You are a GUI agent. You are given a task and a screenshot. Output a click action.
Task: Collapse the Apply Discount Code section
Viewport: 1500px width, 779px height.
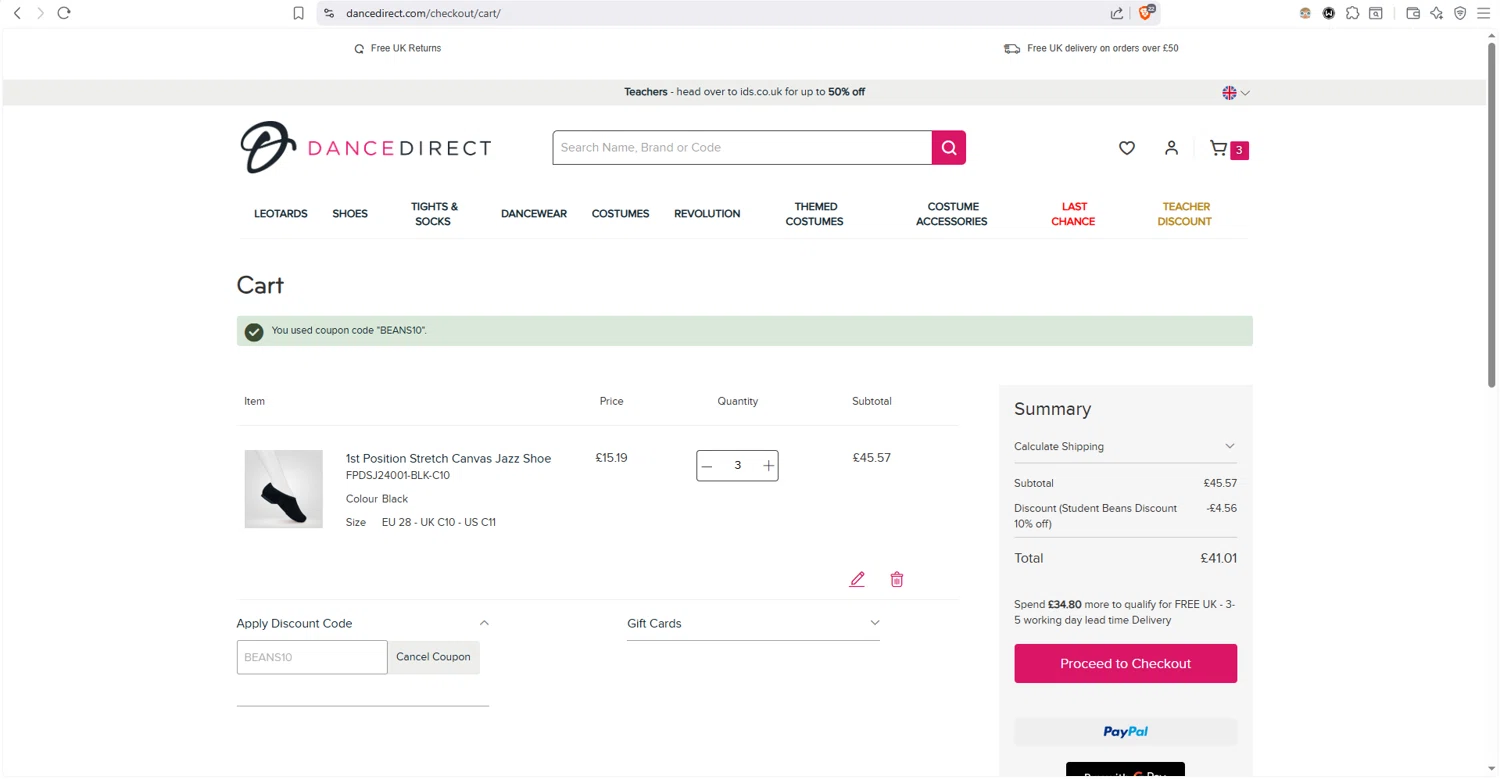[363, 624]
